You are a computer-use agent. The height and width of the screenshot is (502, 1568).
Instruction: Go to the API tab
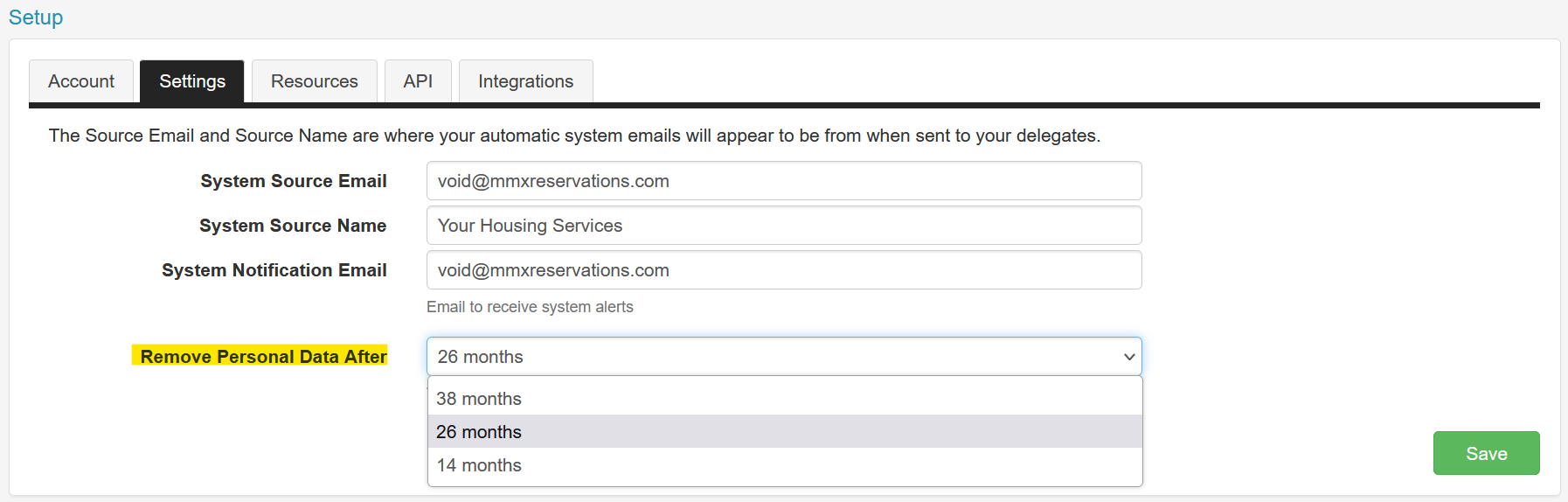[418, 81]
